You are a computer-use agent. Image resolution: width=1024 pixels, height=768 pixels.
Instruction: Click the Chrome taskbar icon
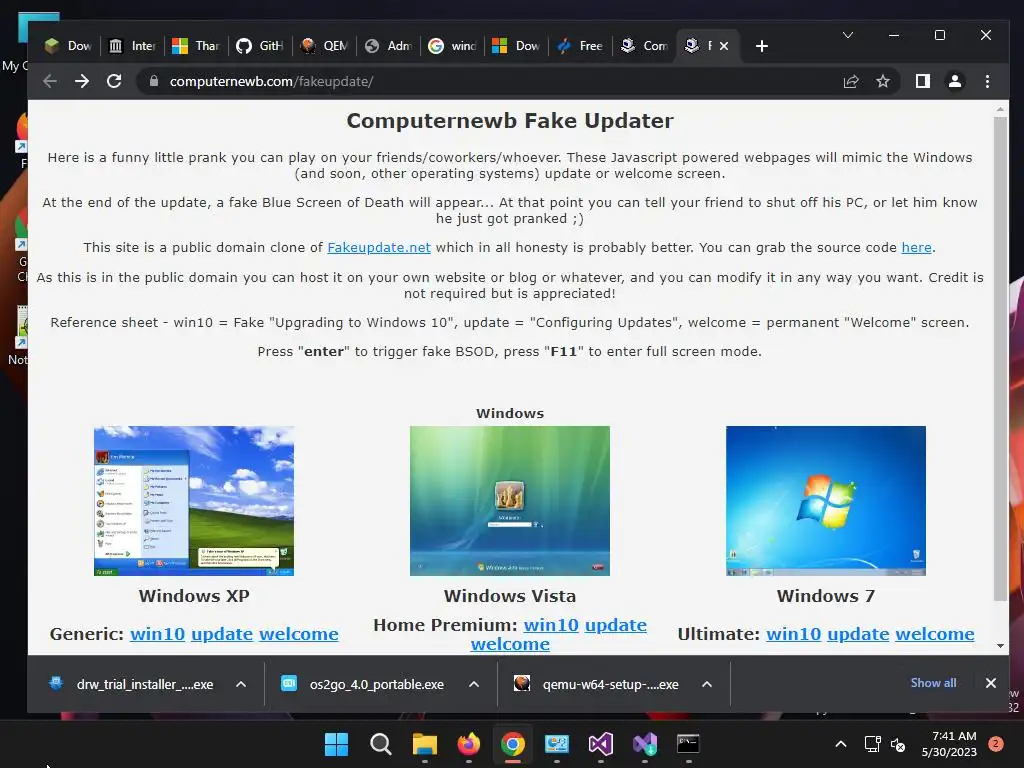pyautogui.click(x=513, y=744)
